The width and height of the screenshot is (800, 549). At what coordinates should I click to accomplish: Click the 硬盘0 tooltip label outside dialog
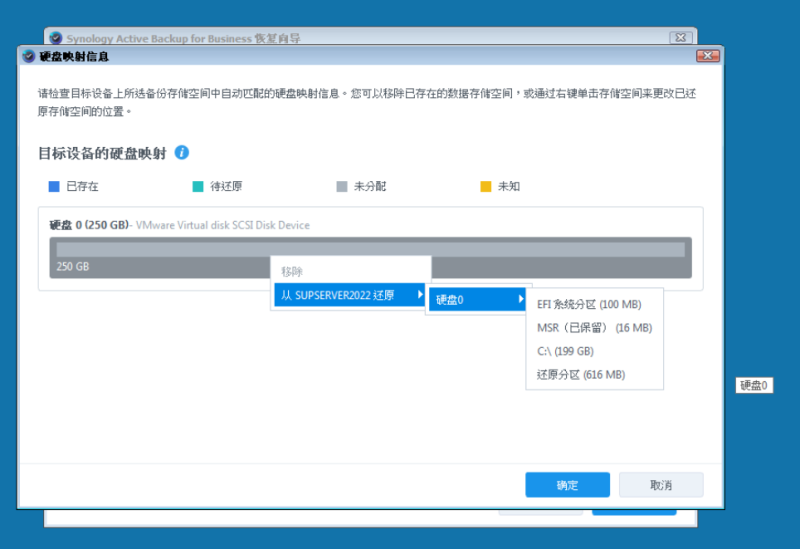[x=754, y=385]
